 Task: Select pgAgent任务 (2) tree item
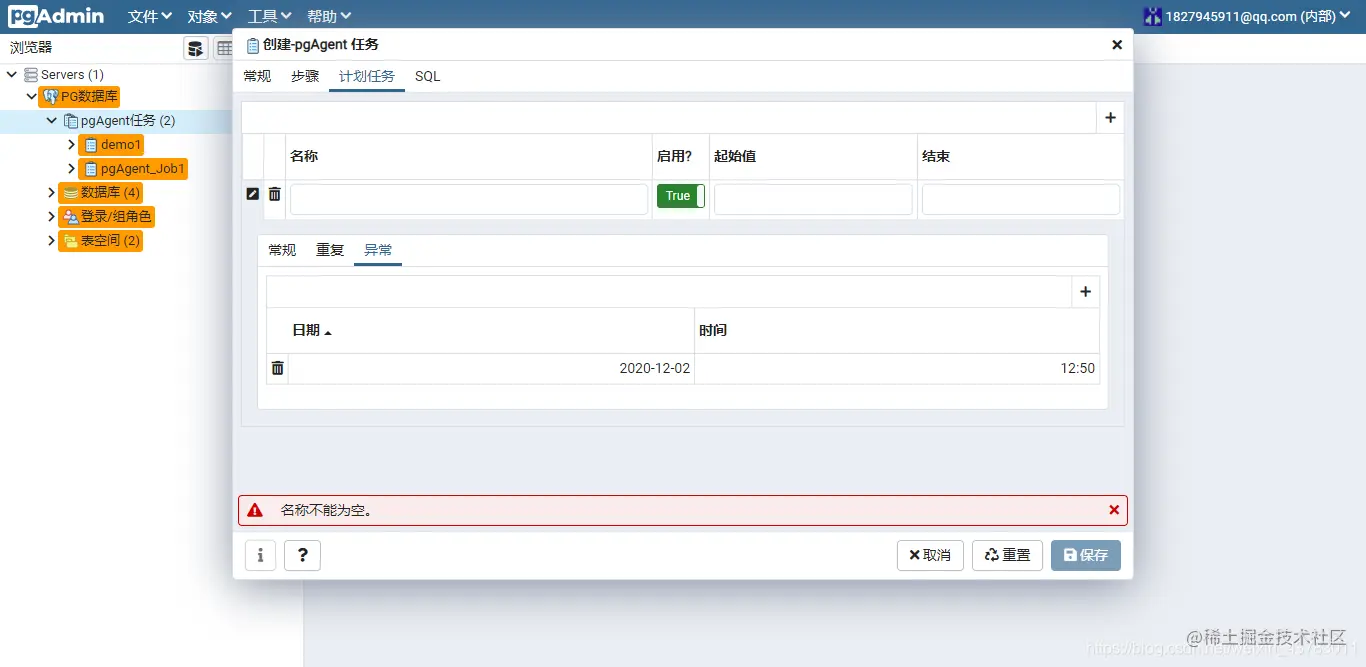(x=128, y=121)
